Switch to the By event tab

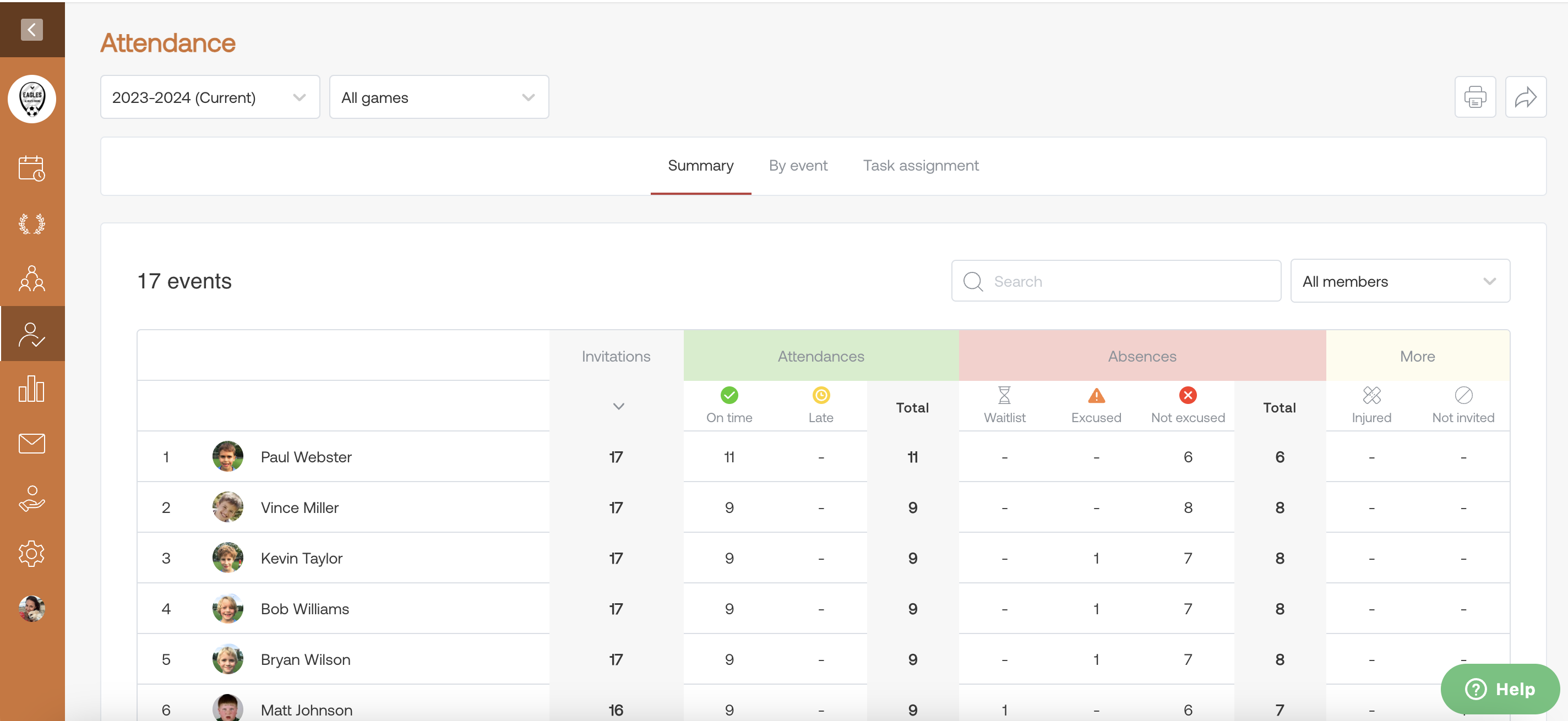[x=798, y=166]
